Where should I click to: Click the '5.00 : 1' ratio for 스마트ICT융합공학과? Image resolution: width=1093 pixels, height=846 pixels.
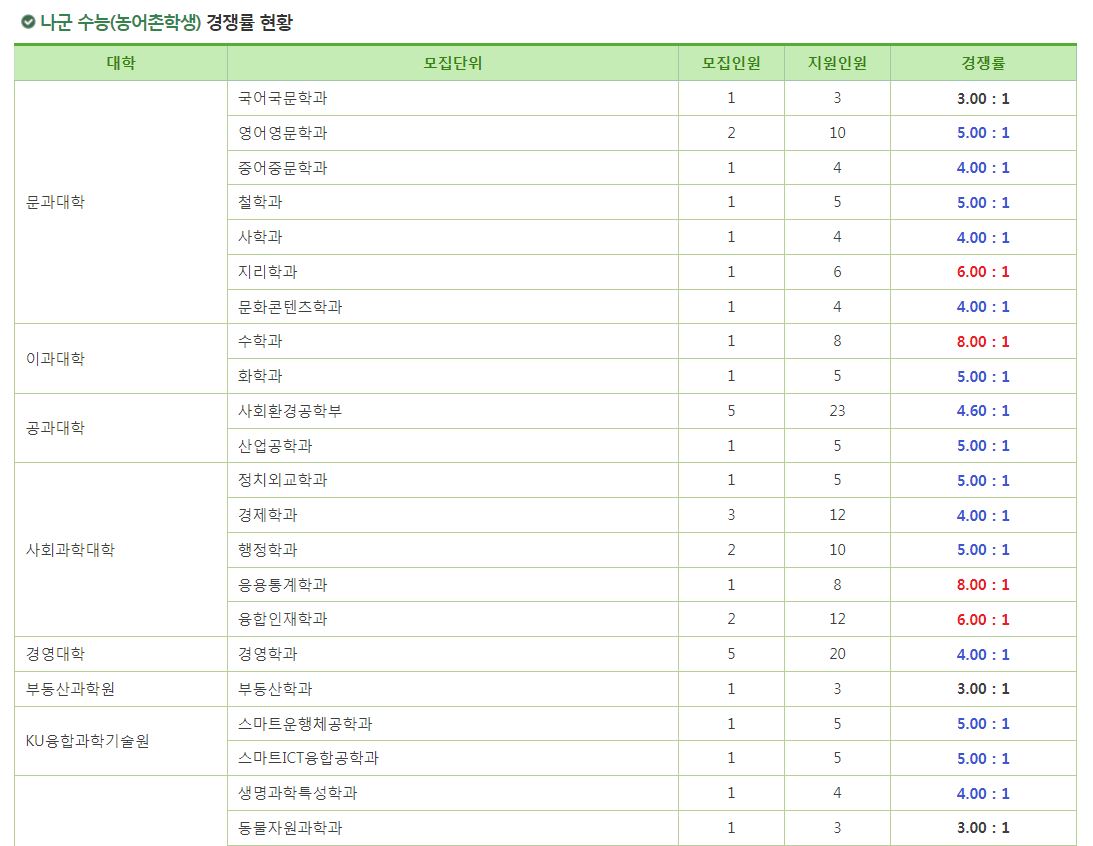[983, 758]
